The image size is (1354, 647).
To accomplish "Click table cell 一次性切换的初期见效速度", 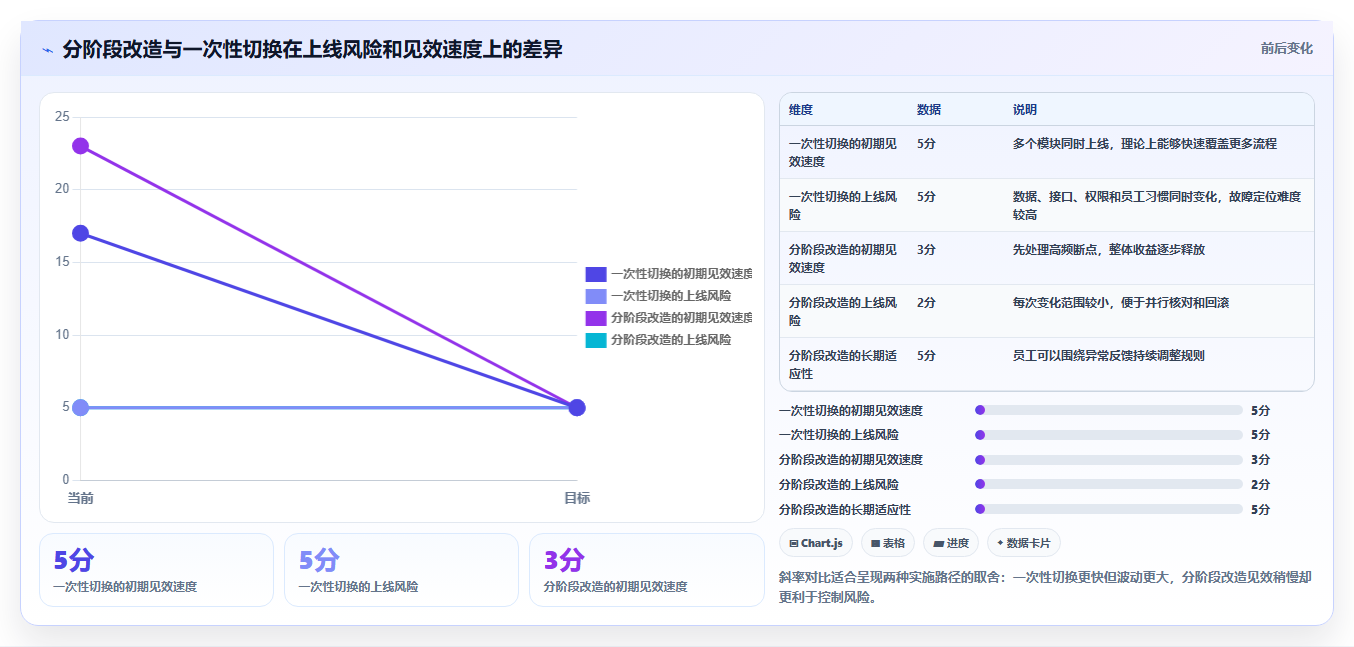I will (x=844, y=152).
